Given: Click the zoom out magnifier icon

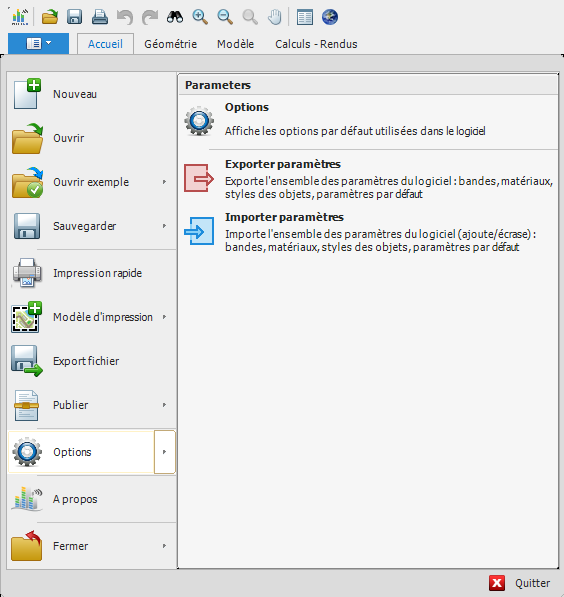Looking at the screenshot, I should click(225, 17).
